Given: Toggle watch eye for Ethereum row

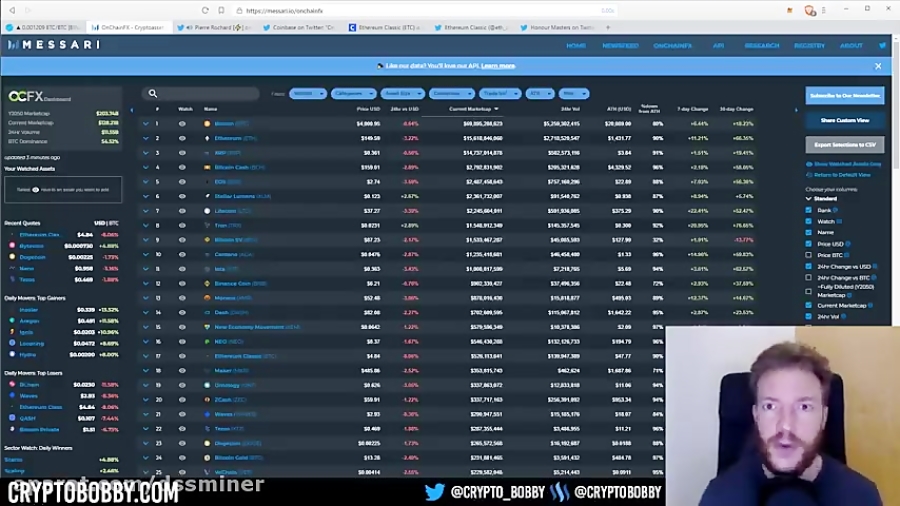Looking at the screenshot, I should [182, 138].
